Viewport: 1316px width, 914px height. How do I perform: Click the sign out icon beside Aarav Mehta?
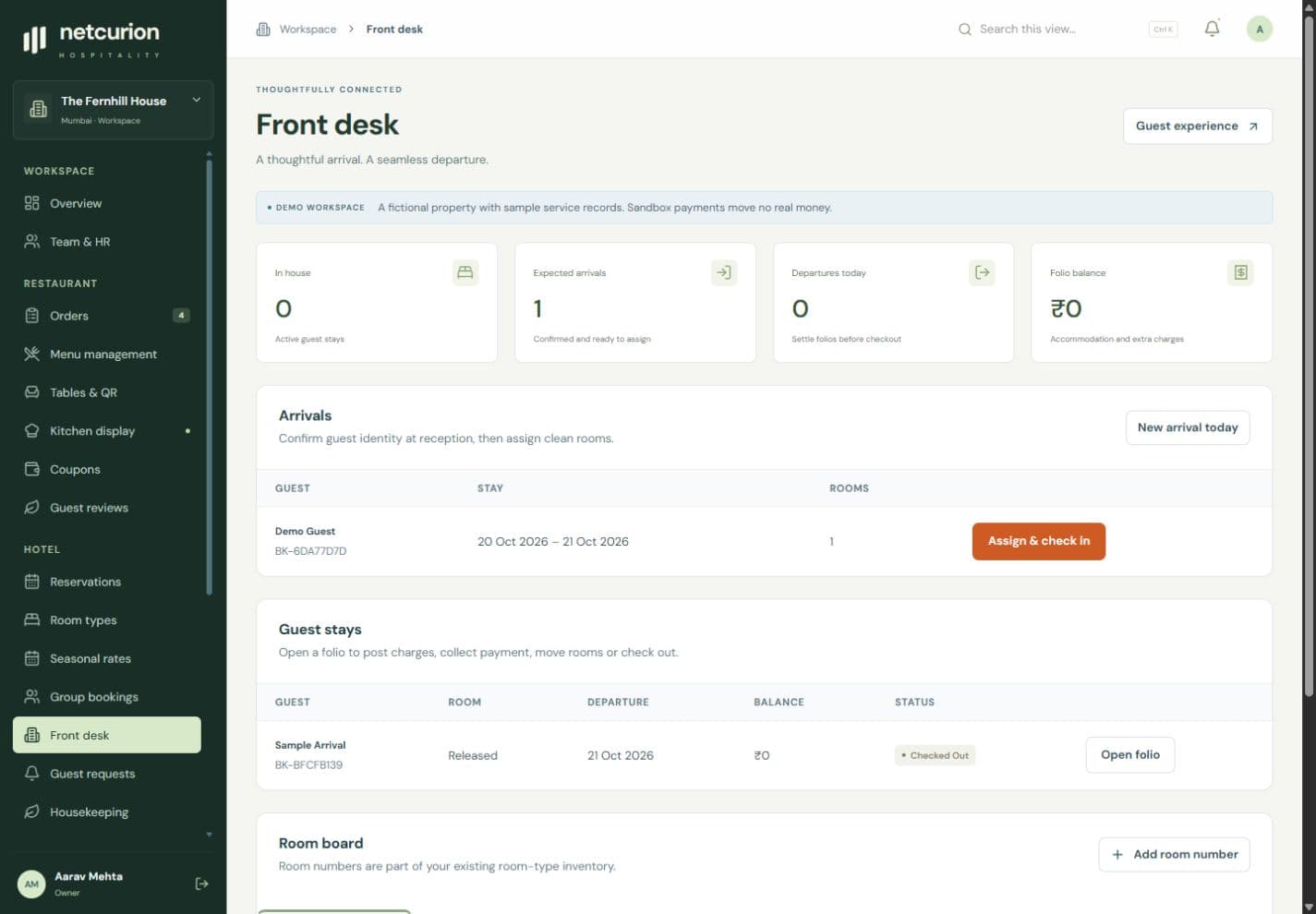pyautogui.click(x=201, y=884)
